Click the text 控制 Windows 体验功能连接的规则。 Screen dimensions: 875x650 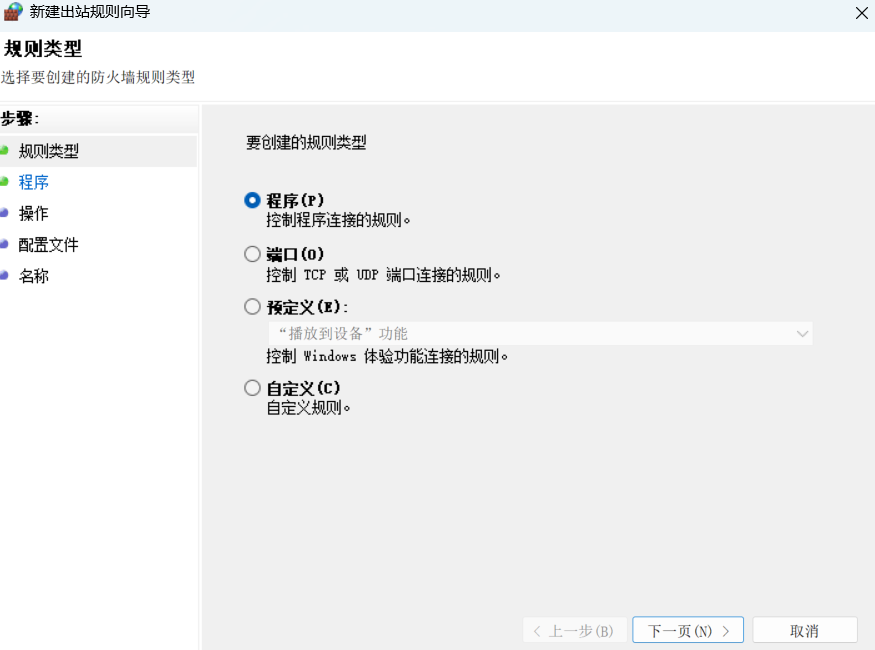point(387,355)
